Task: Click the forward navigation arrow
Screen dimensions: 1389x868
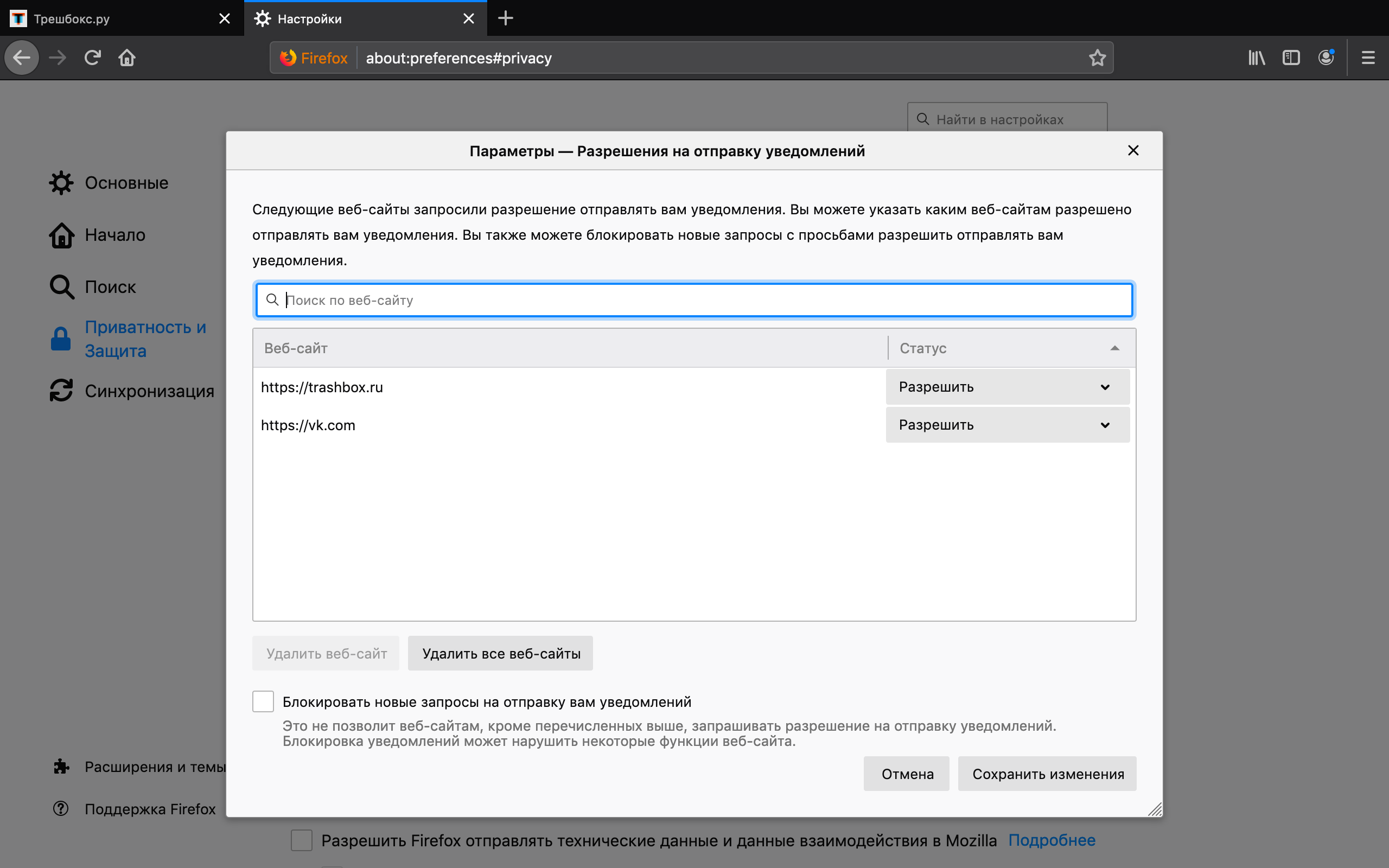Action: coord(58,58)
